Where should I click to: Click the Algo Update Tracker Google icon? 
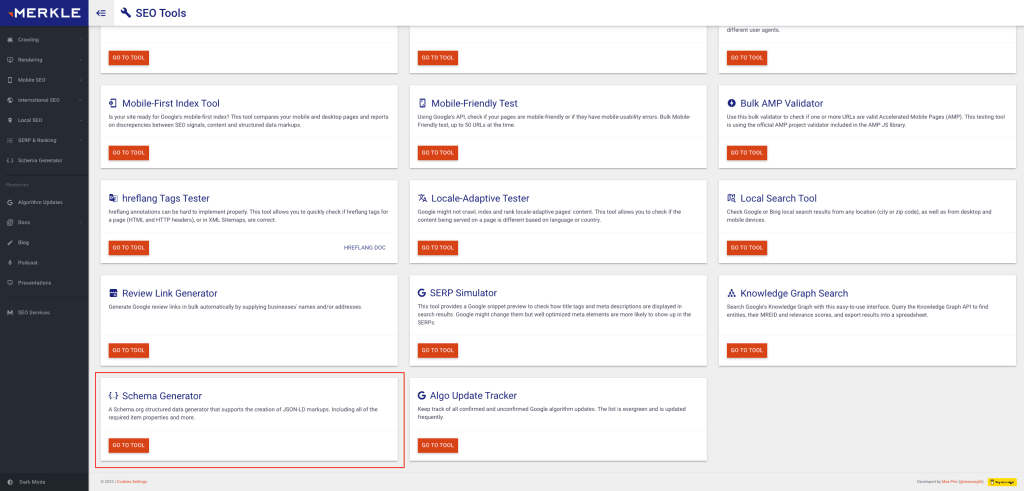(422, 396)
